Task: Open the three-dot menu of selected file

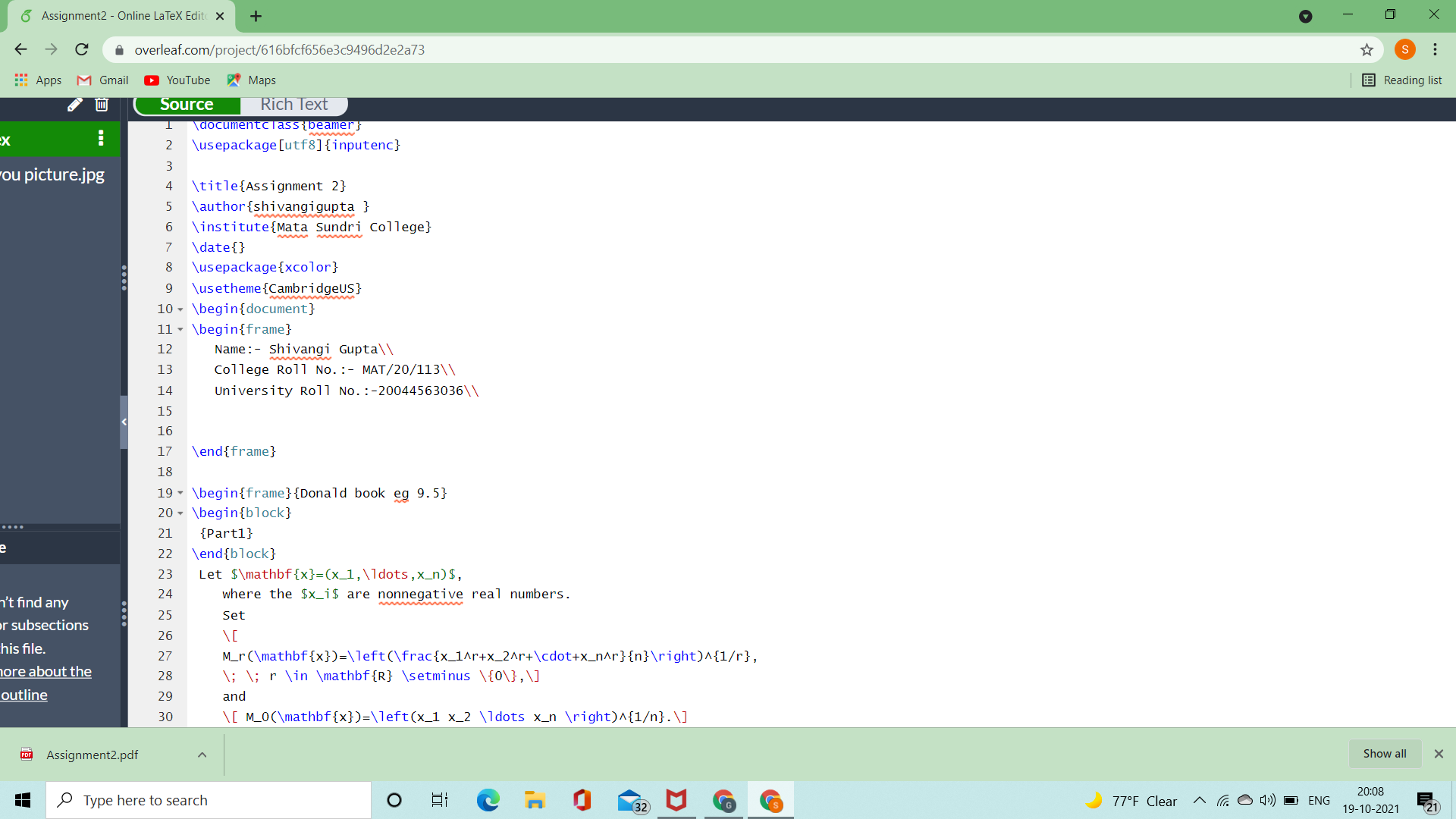Action: 101,138
